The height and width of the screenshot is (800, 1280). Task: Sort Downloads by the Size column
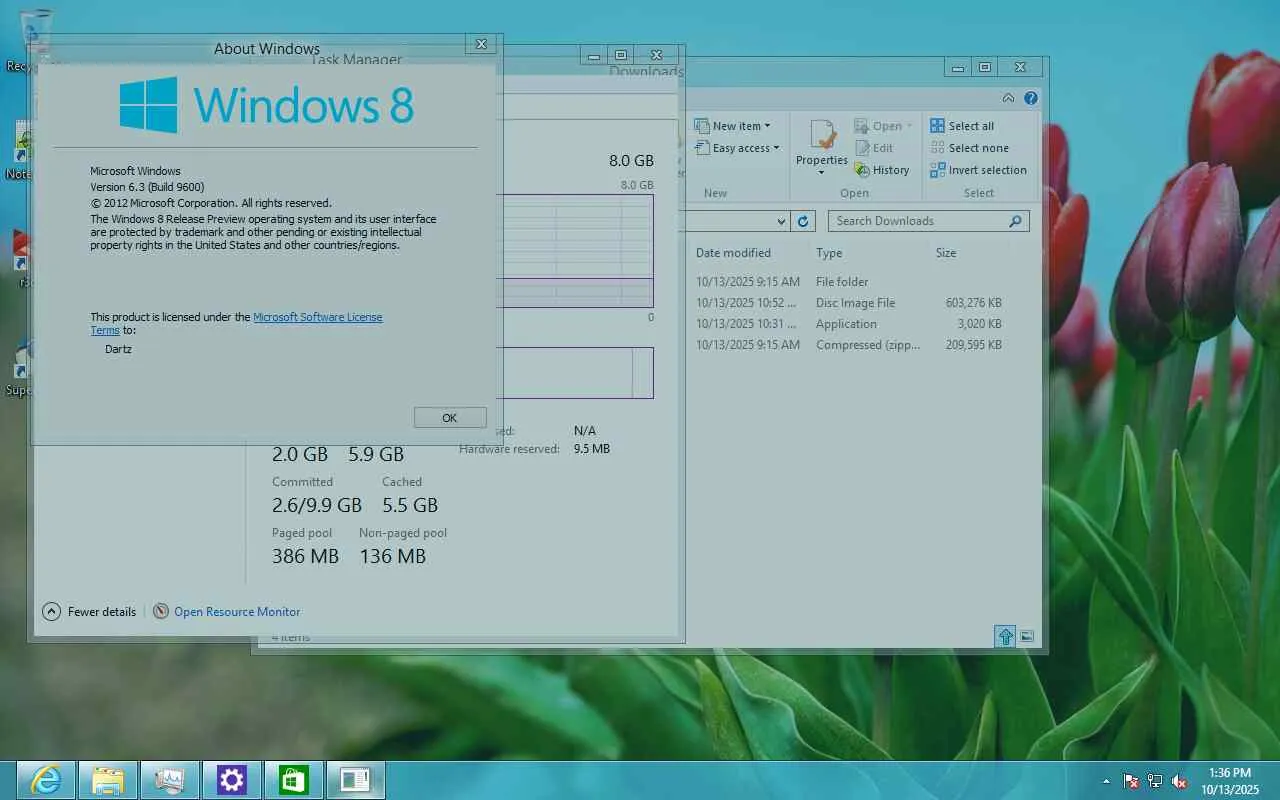click(946, 253)
